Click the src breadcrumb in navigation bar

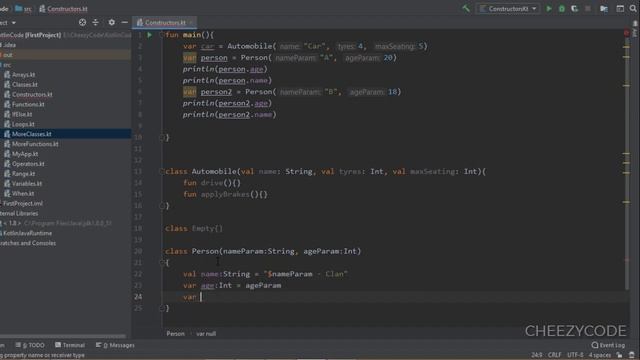pos(24,9)
